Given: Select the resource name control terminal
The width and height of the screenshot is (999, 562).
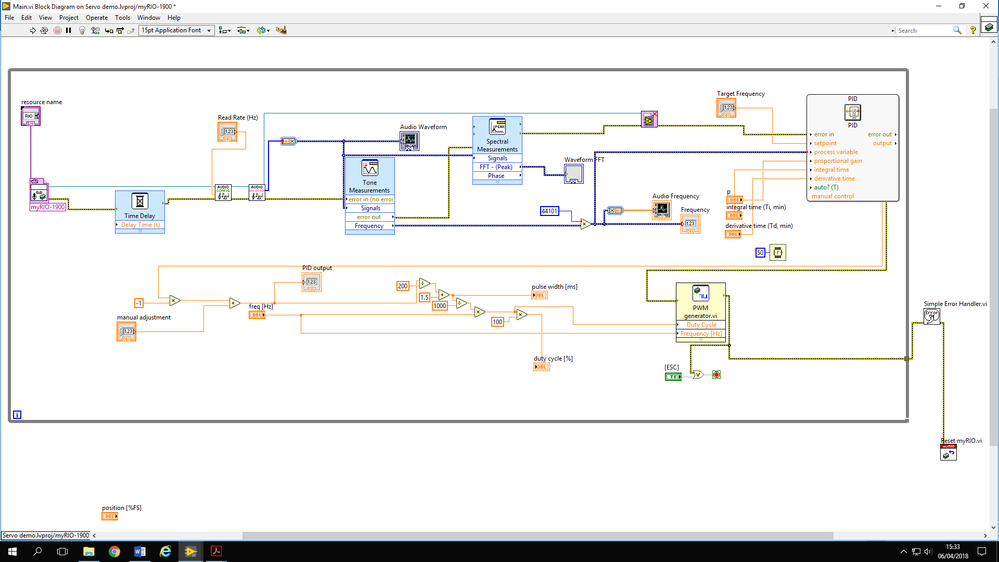Looking at the screenshot, I should click(31, 116).
